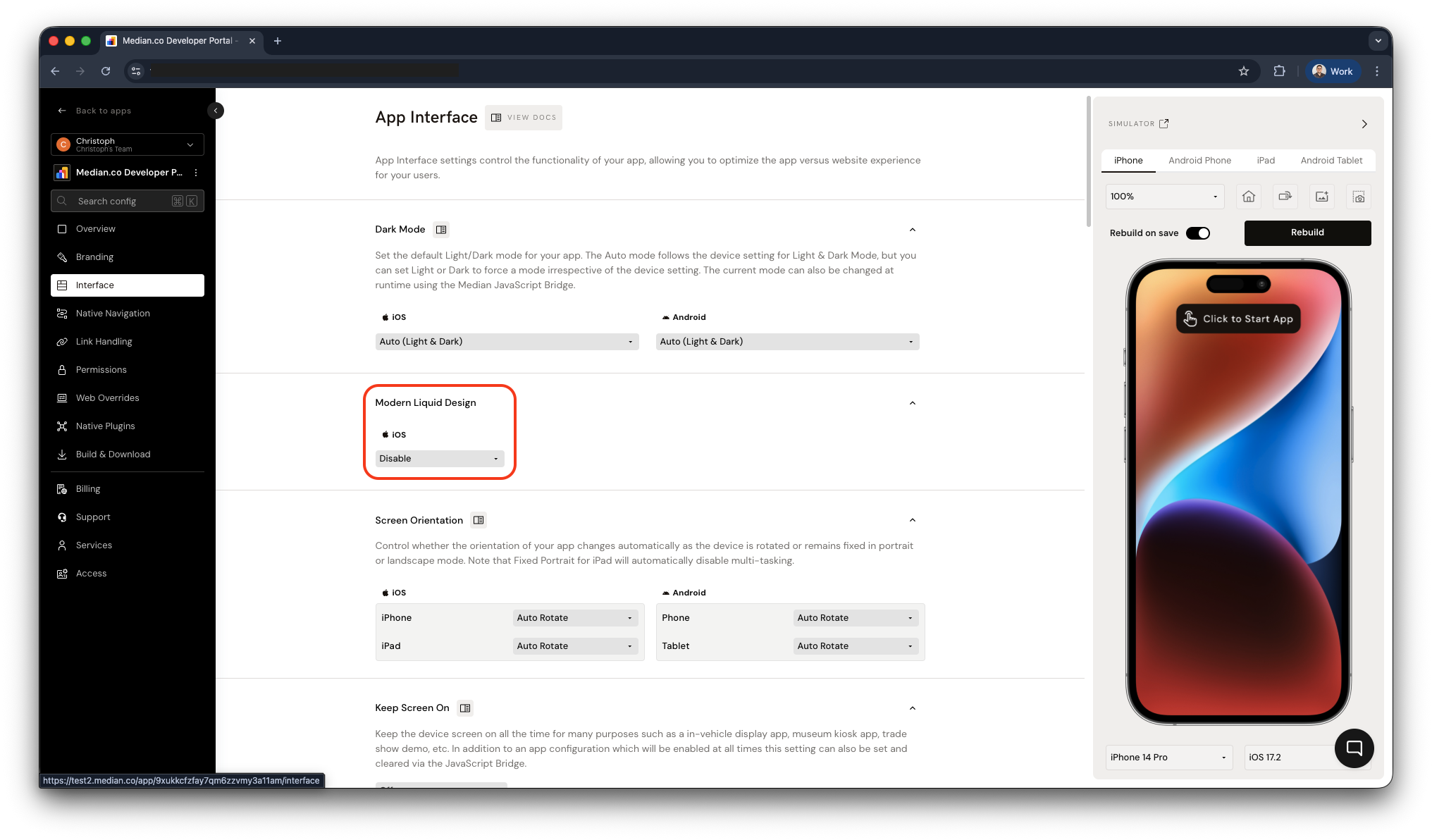Click the add image icon in simulator toolbar
The width and height of the screenshot is (1432, 840).
point(1322,197)
